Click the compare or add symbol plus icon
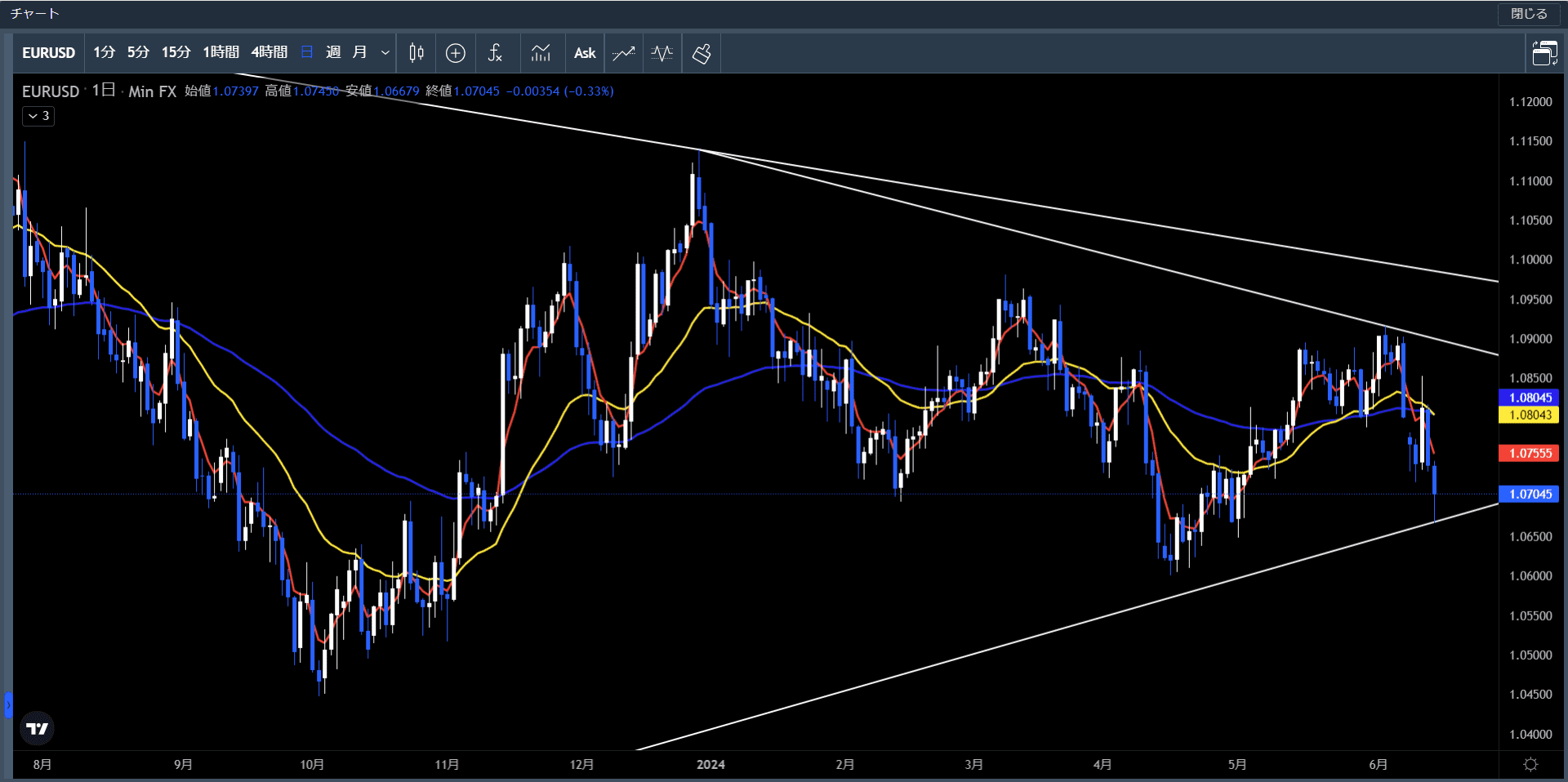This screenshot has width=1568, height=782. pyautogui.click(x=456, y=53)
